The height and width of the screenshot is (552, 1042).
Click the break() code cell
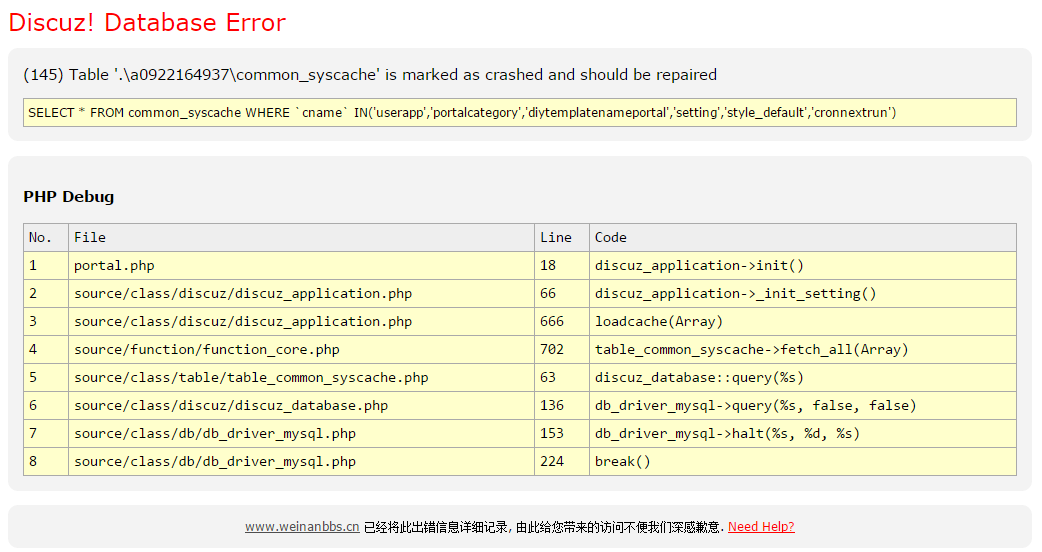coord(803,461)
